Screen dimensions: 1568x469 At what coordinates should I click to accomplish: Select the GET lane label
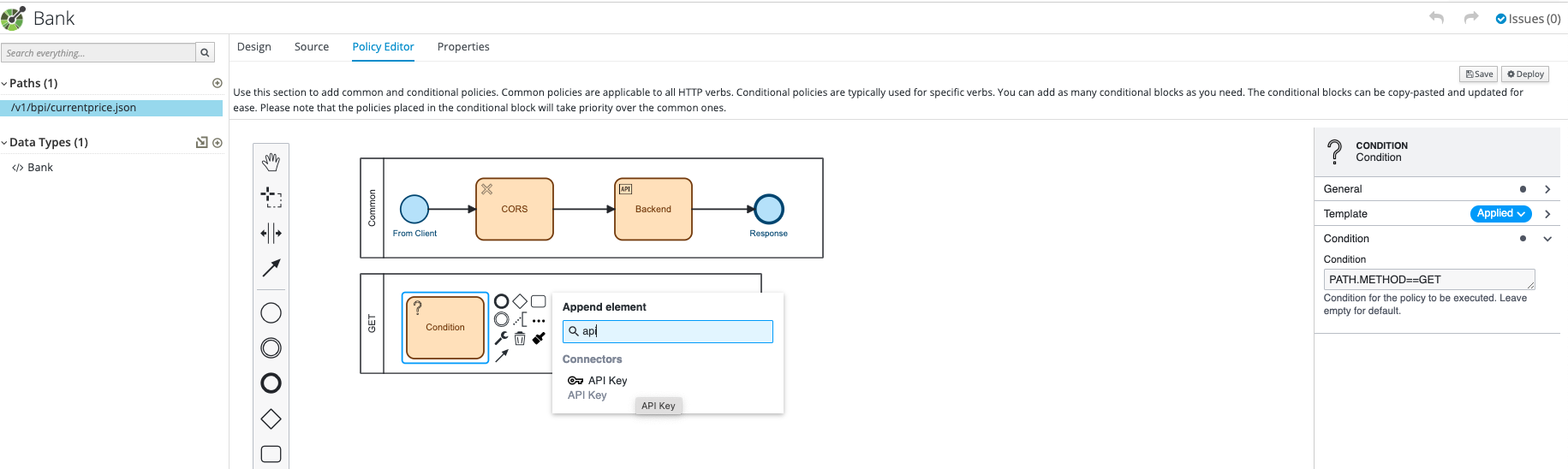pos(373,324)
